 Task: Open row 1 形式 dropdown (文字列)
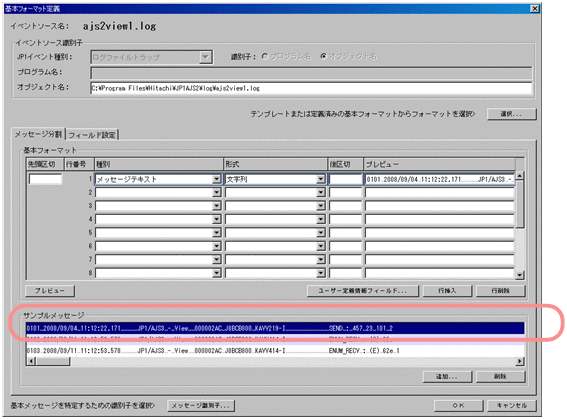(320, 179)
